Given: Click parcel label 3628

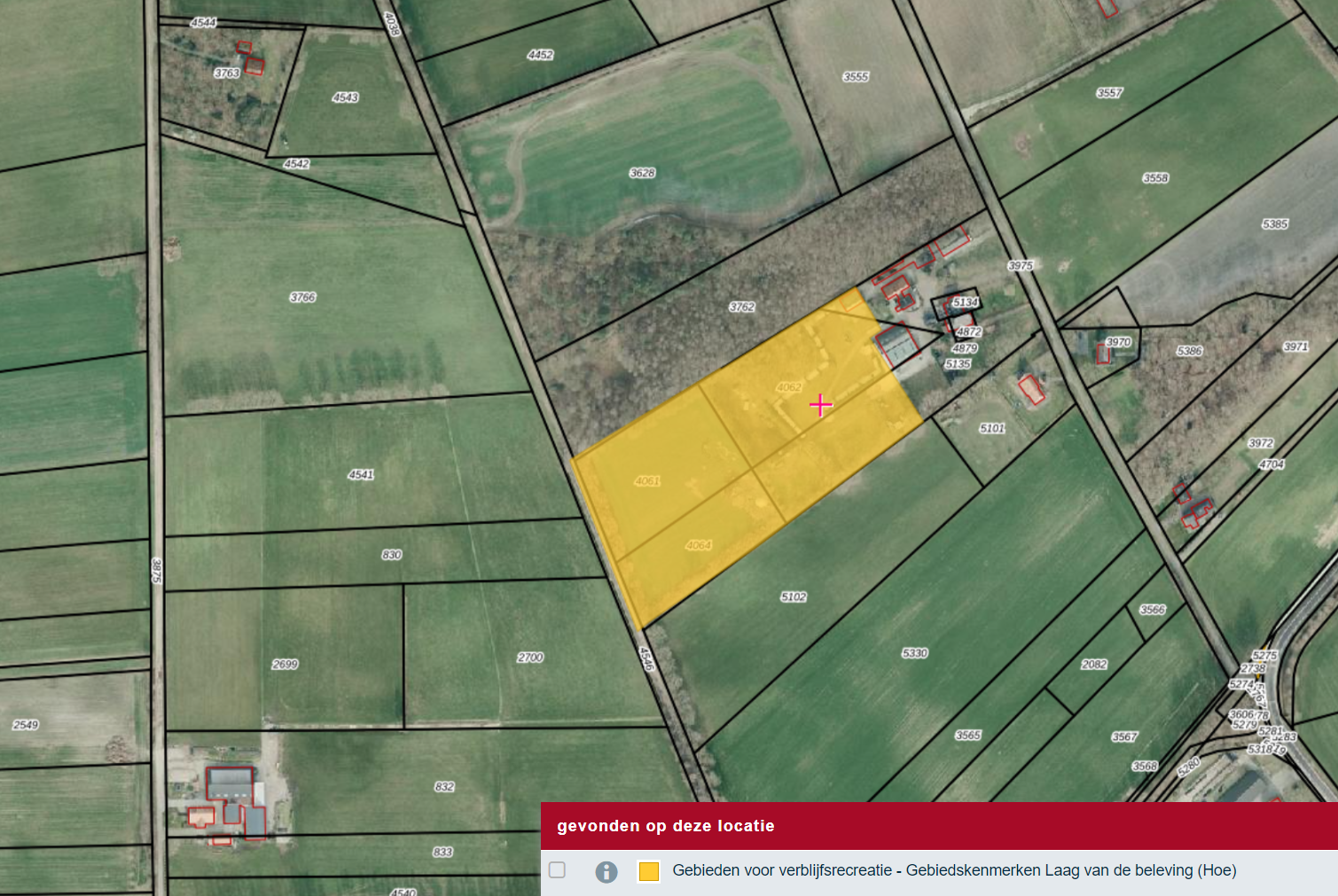Looking at the screenshot, I should 642,173.
